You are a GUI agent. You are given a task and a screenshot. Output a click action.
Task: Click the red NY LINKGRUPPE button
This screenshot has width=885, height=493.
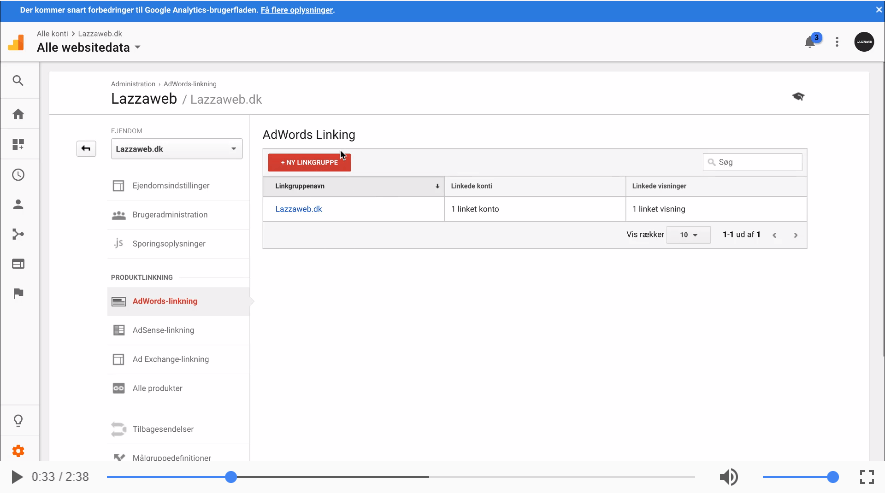pyautogui.click(x=309, y=162)
